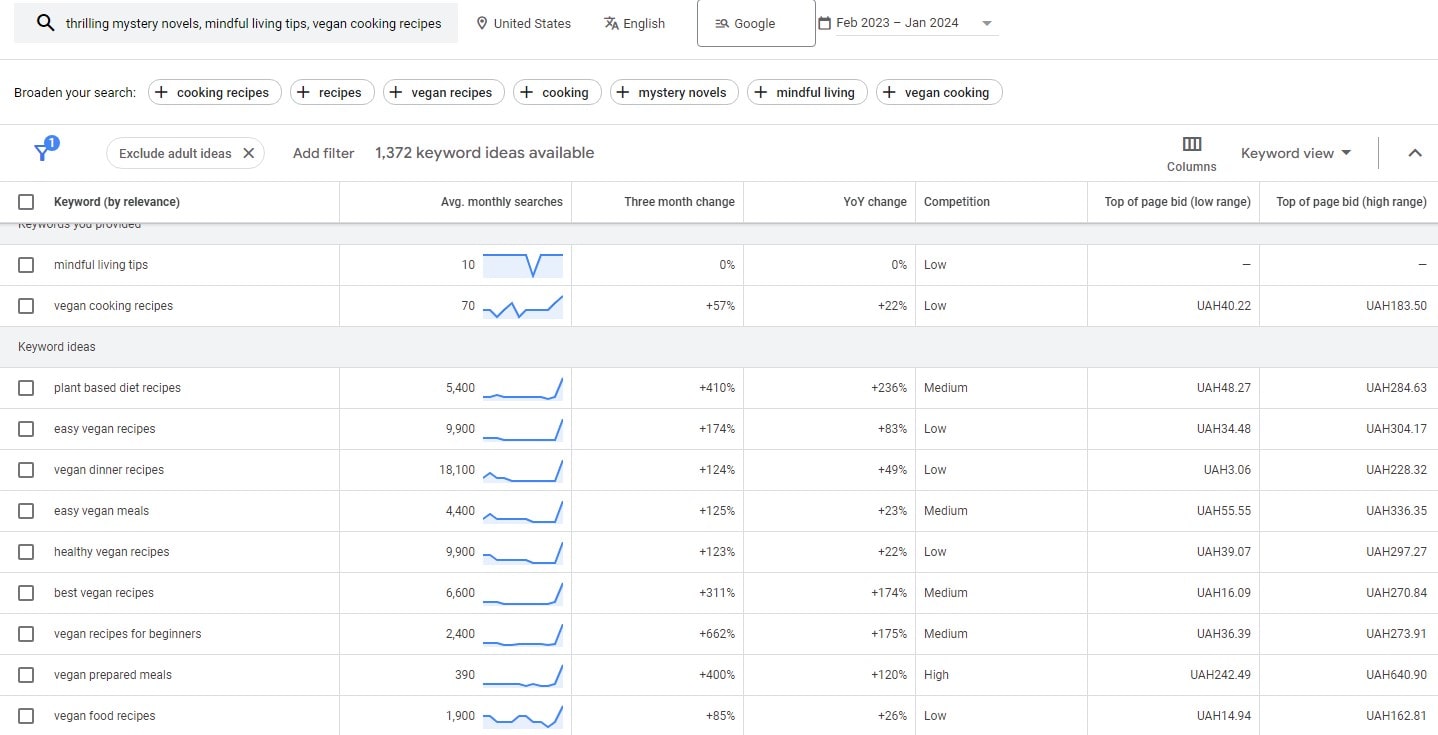Add vegan recipes to broaden search
Image resolution: width=1438 pixels, height=735 pixels.
coord(444,92)
